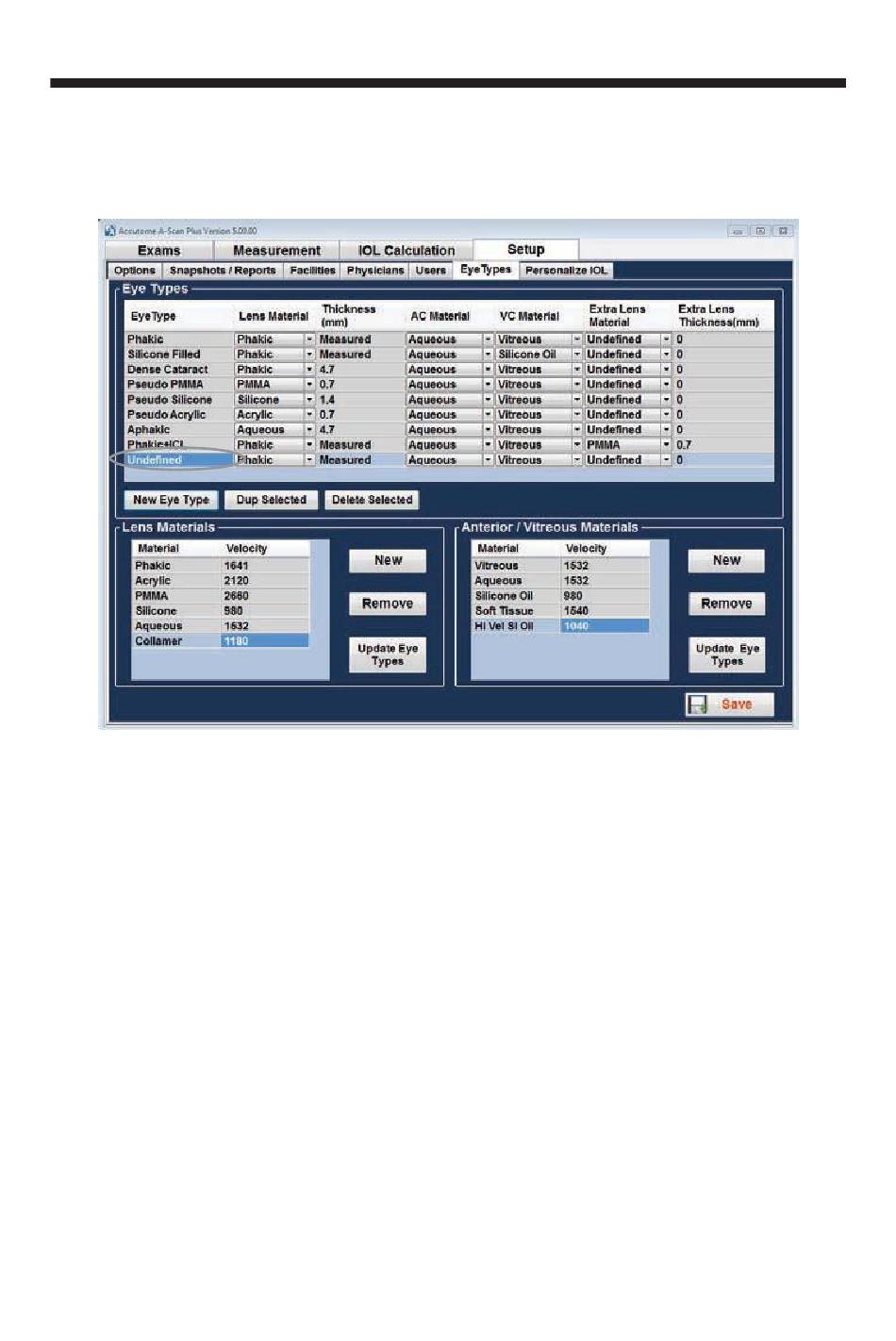Viewport: 896px width, 1341px height.
Task: Click the Delete Selected button
Action: (373, 500)
